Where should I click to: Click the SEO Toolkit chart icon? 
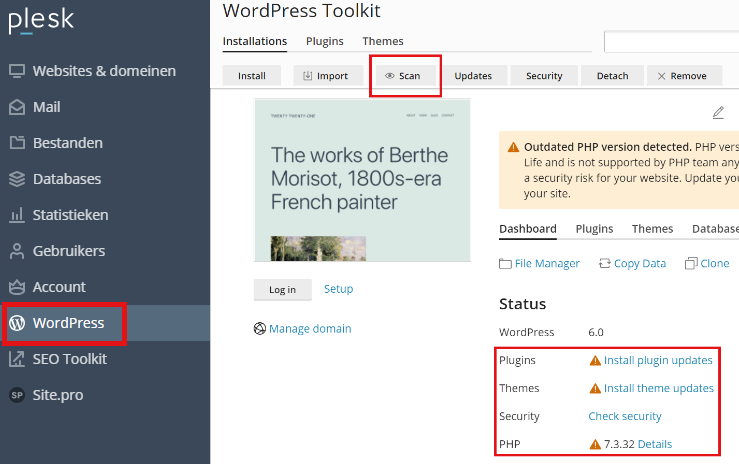(17, 359)
